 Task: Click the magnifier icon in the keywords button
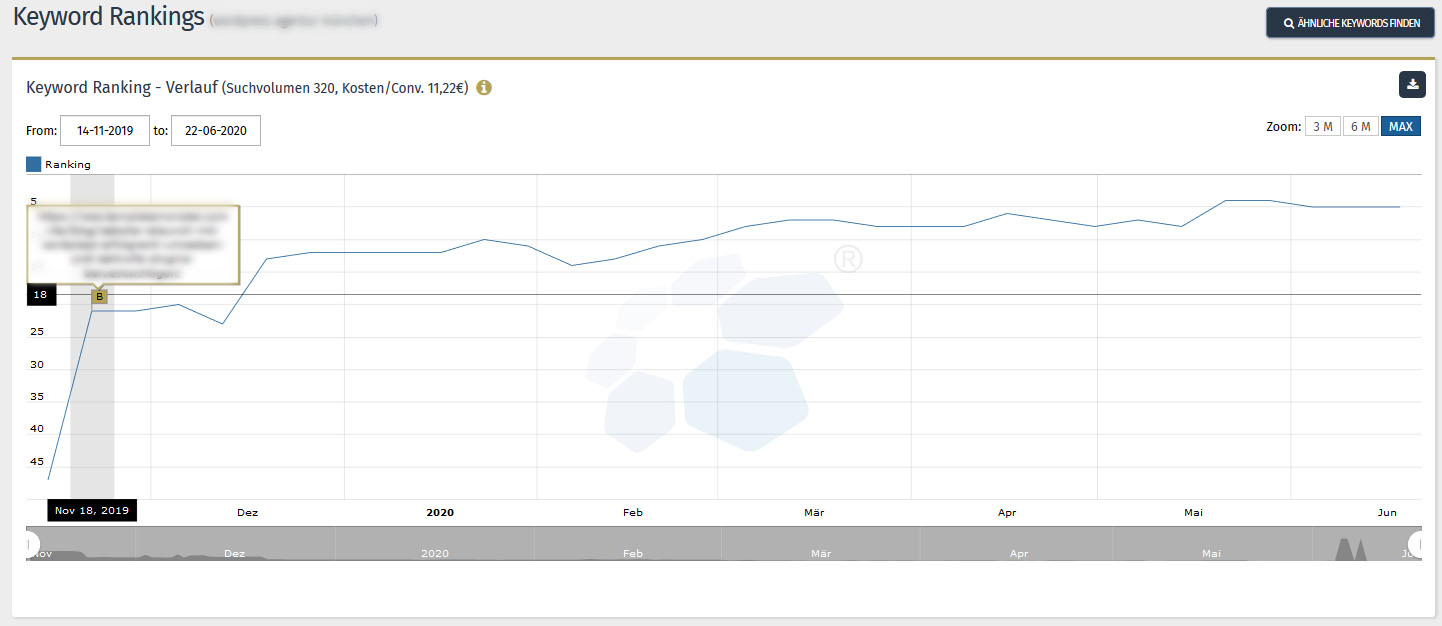[x=1289, y=22]
